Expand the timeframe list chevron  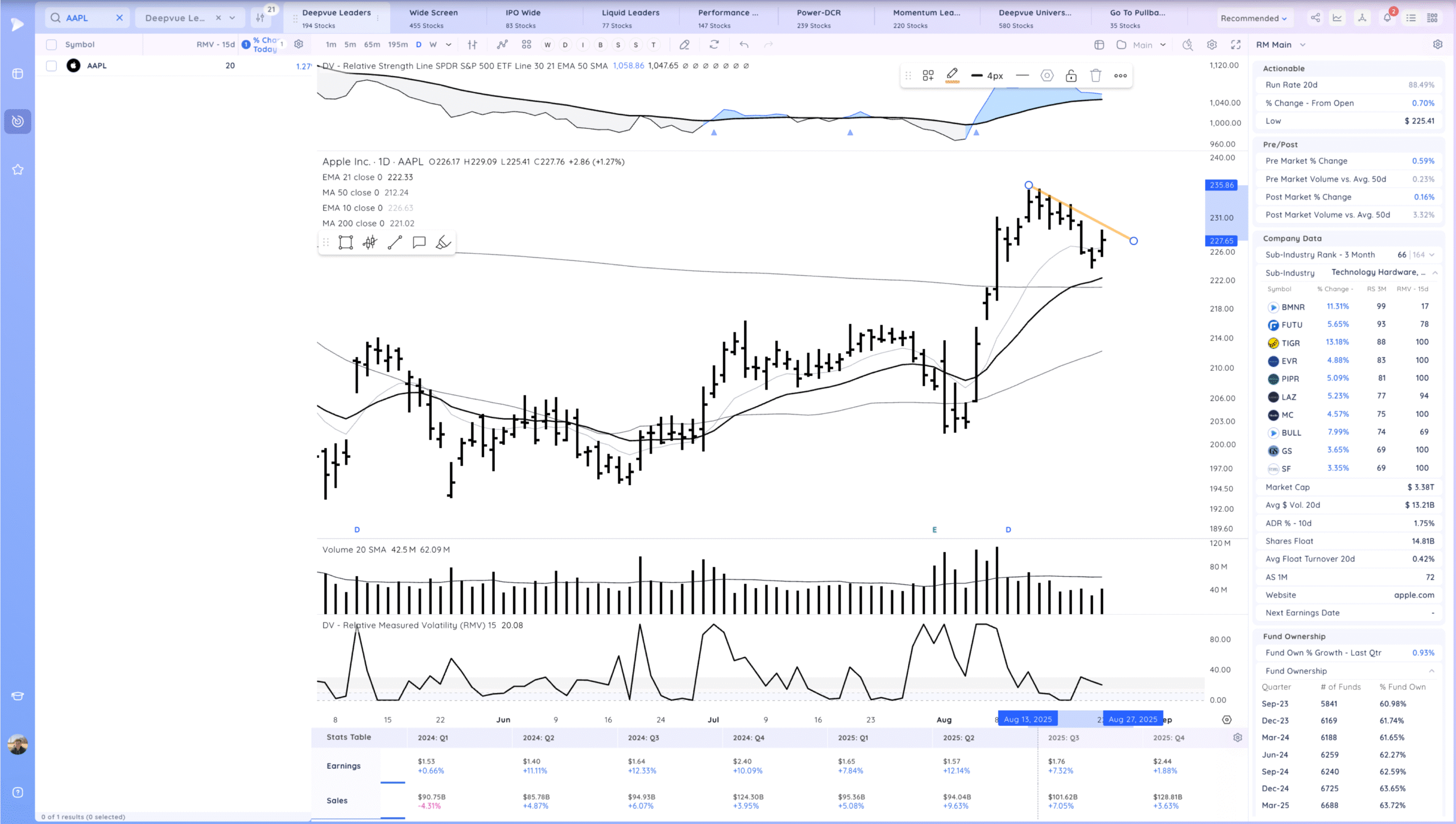click(449, 44)
